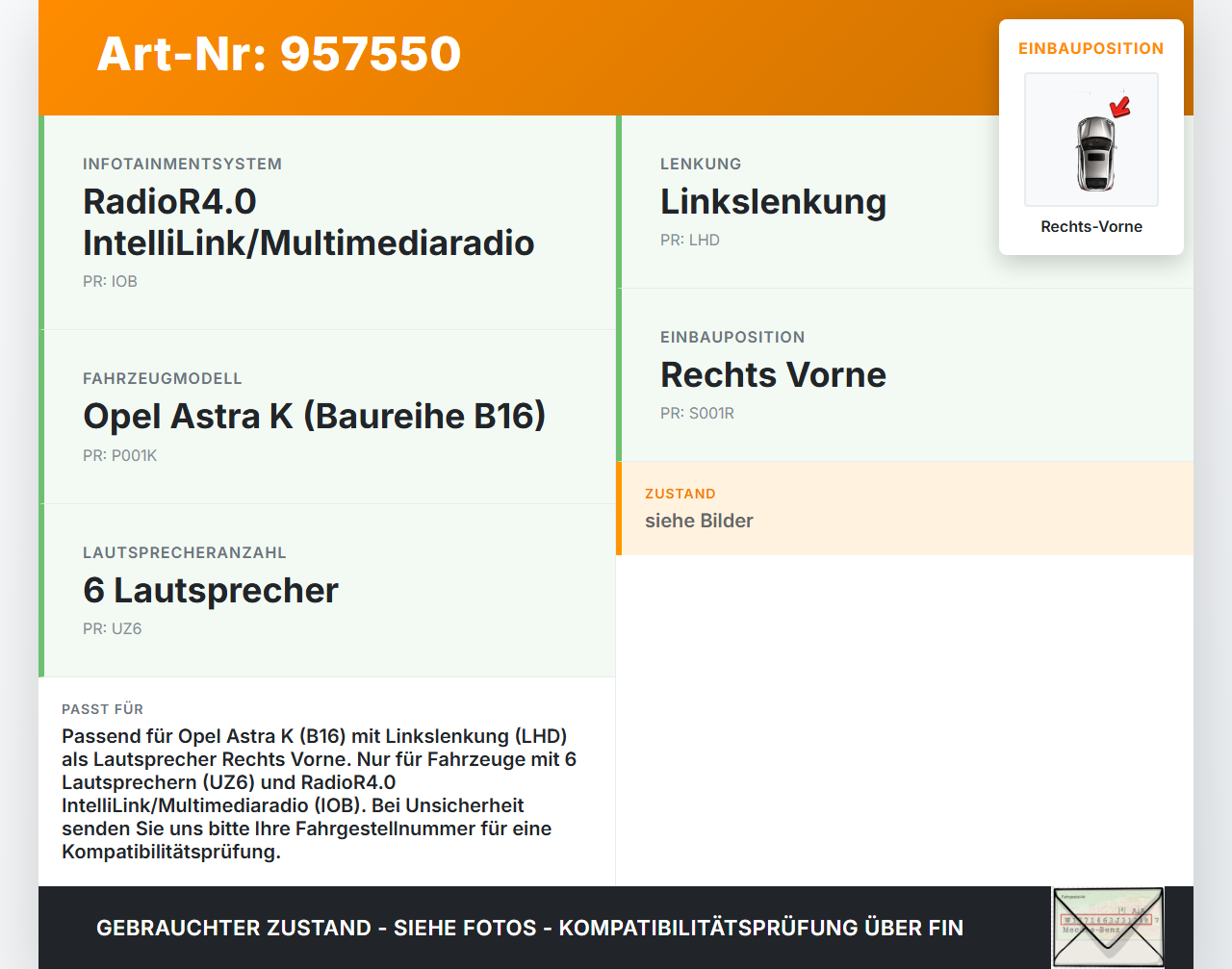The image size is (1232, 969).
Task: Click the car diagram showing installation position
Action: 1091,139
